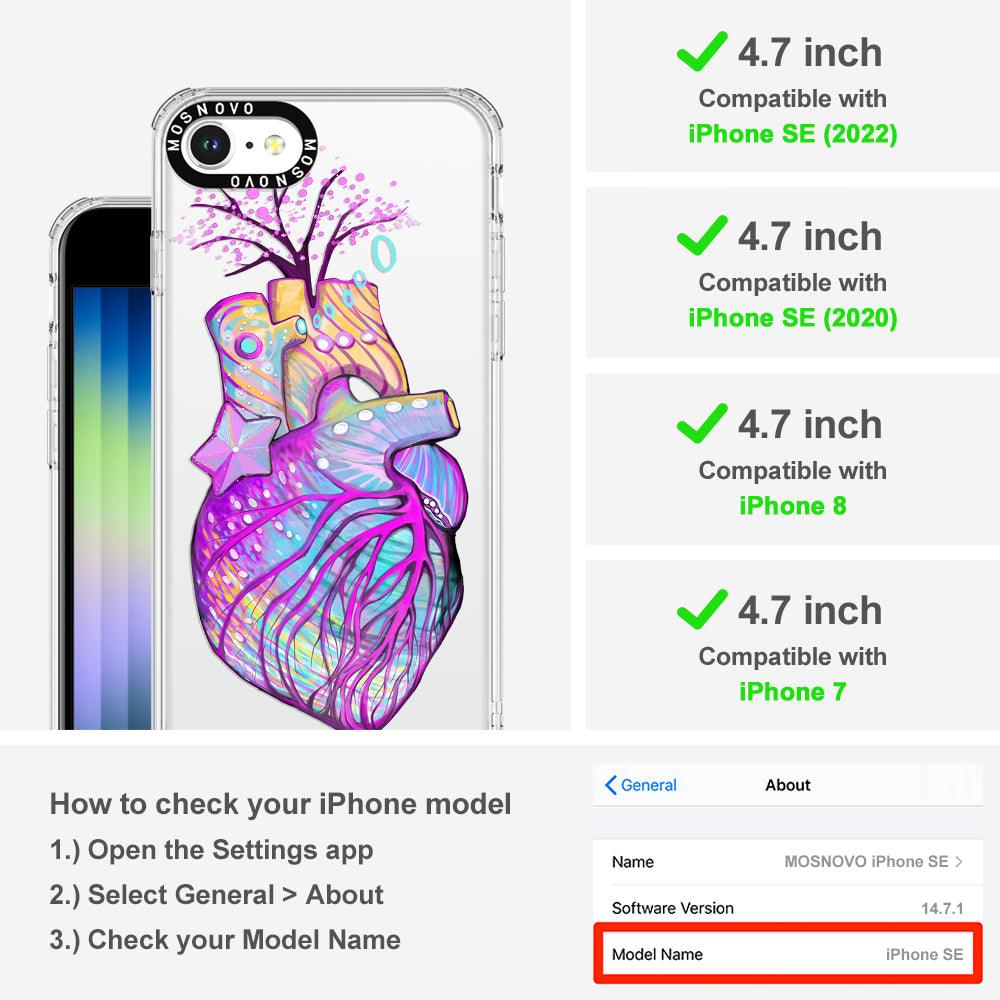Click the green checkmark beside iPhone 7
This screenshot has width=1000, height=1000.
pos(702,609)
